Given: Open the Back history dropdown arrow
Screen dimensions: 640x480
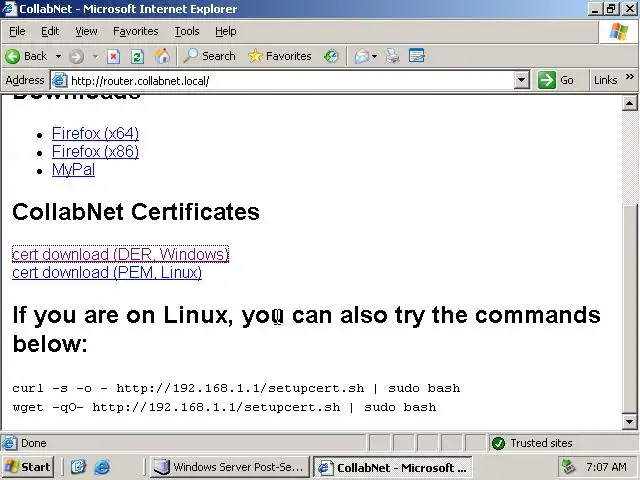Looking at the screenshot, I should point(58,56).
